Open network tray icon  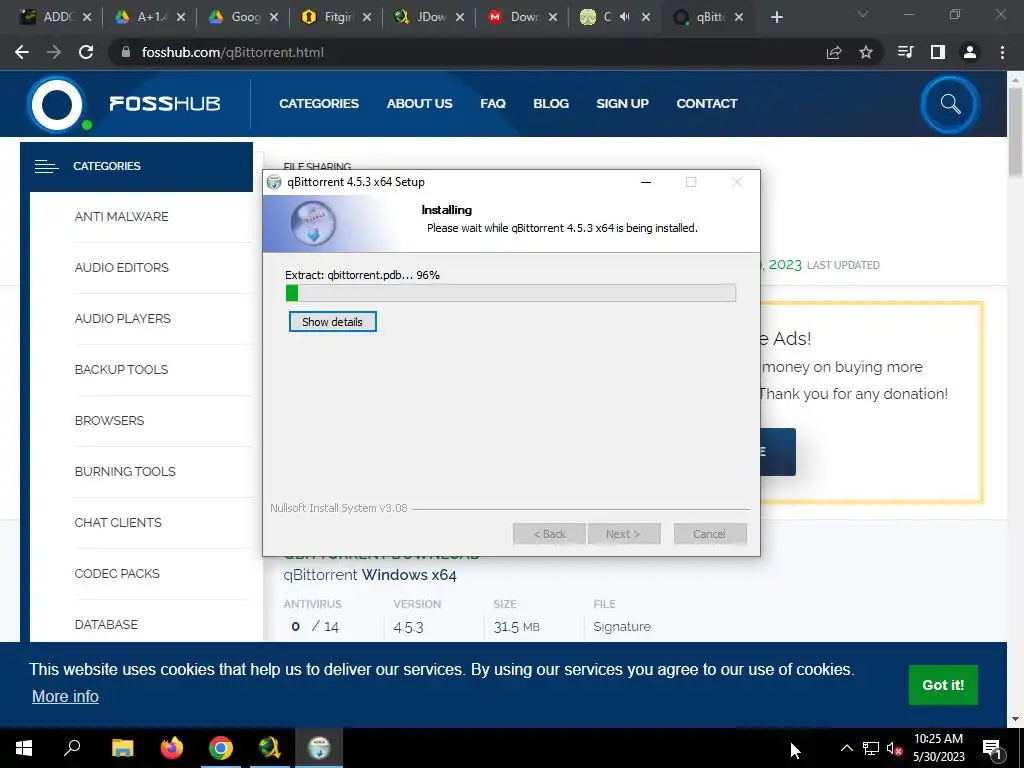point(871,748)
